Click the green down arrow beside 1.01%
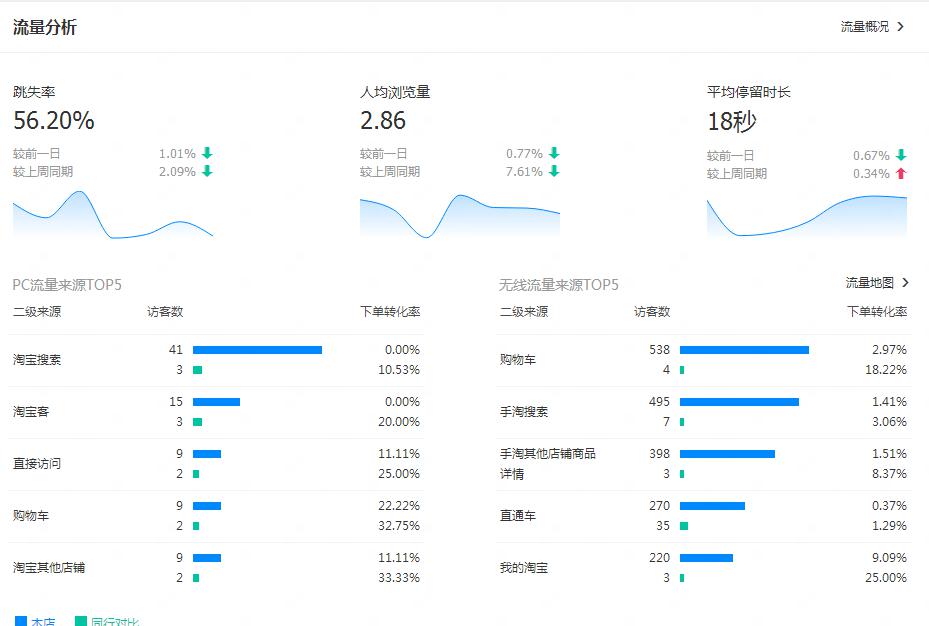 (x=207, y=153)
